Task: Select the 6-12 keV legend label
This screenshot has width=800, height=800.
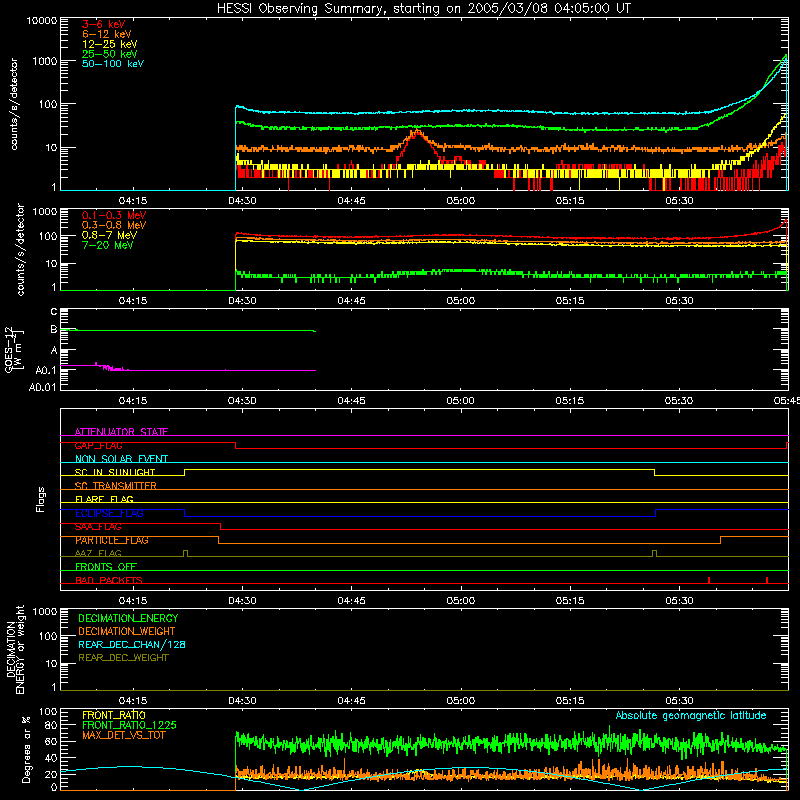Action: pos(107,34)
